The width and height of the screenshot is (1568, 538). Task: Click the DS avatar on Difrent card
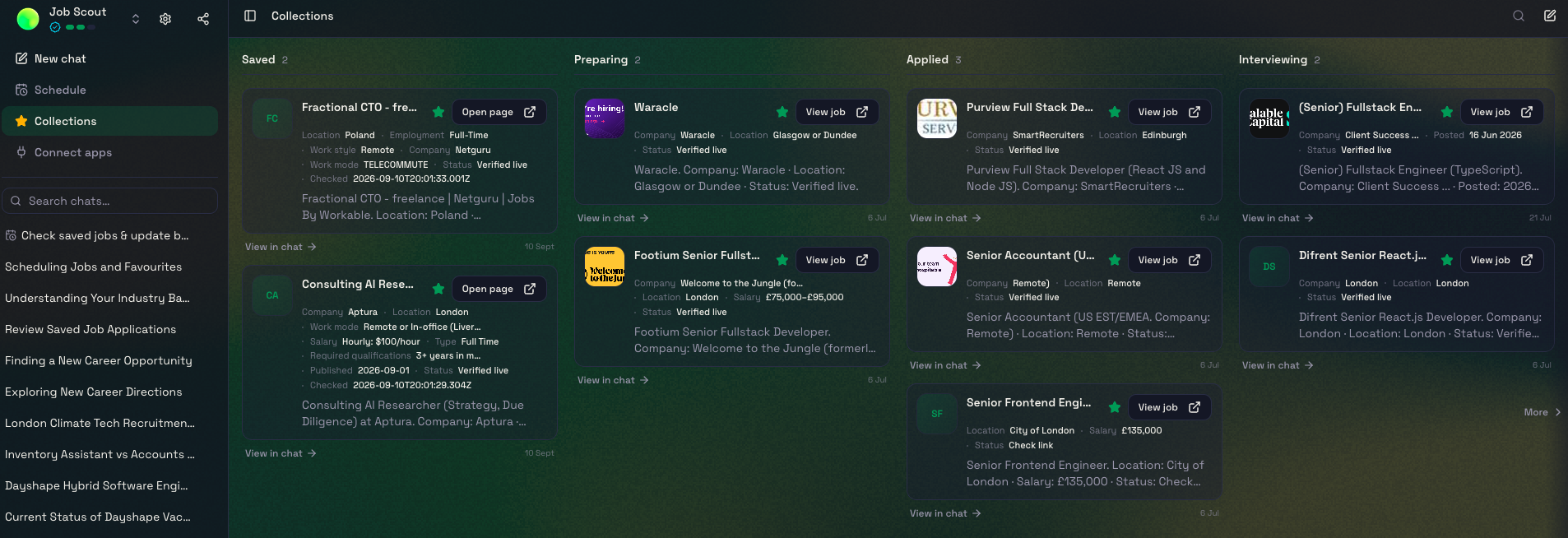point(1269,267)
